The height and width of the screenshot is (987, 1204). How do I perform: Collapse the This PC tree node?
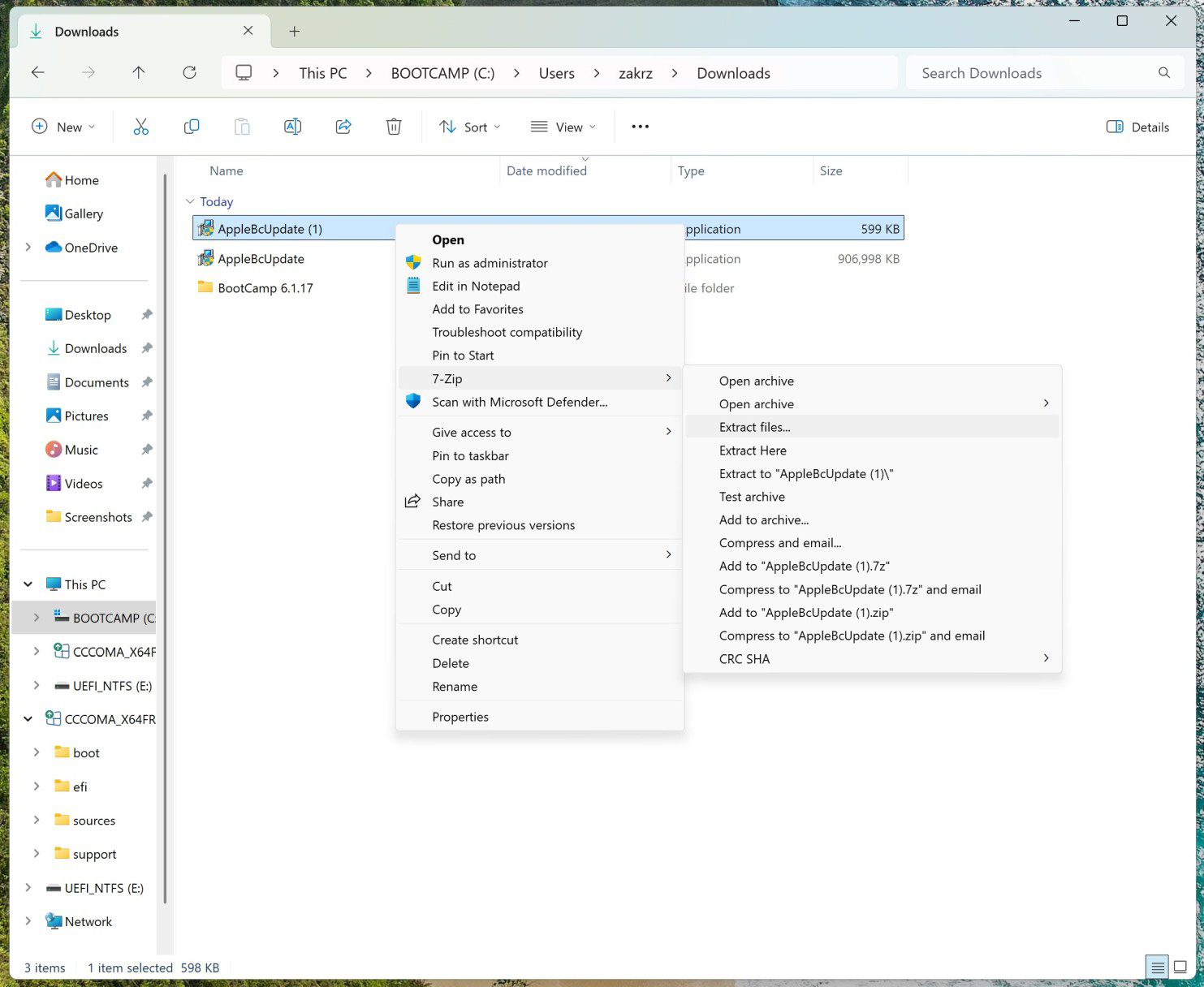pos(28,584)
